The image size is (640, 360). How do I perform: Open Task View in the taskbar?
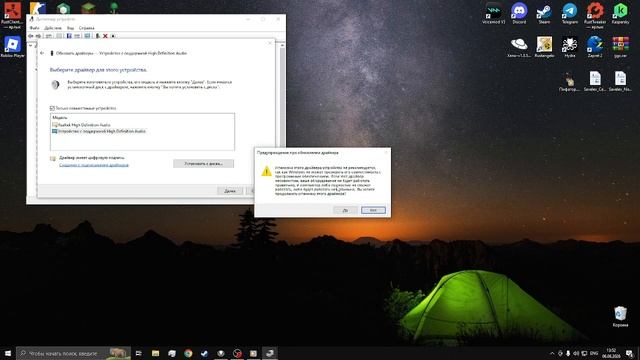tap(139, 353)
